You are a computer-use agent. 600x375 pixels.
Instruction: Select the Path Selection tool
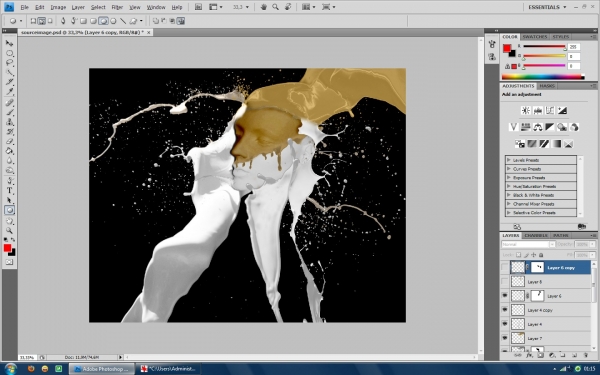click(9, 200)
